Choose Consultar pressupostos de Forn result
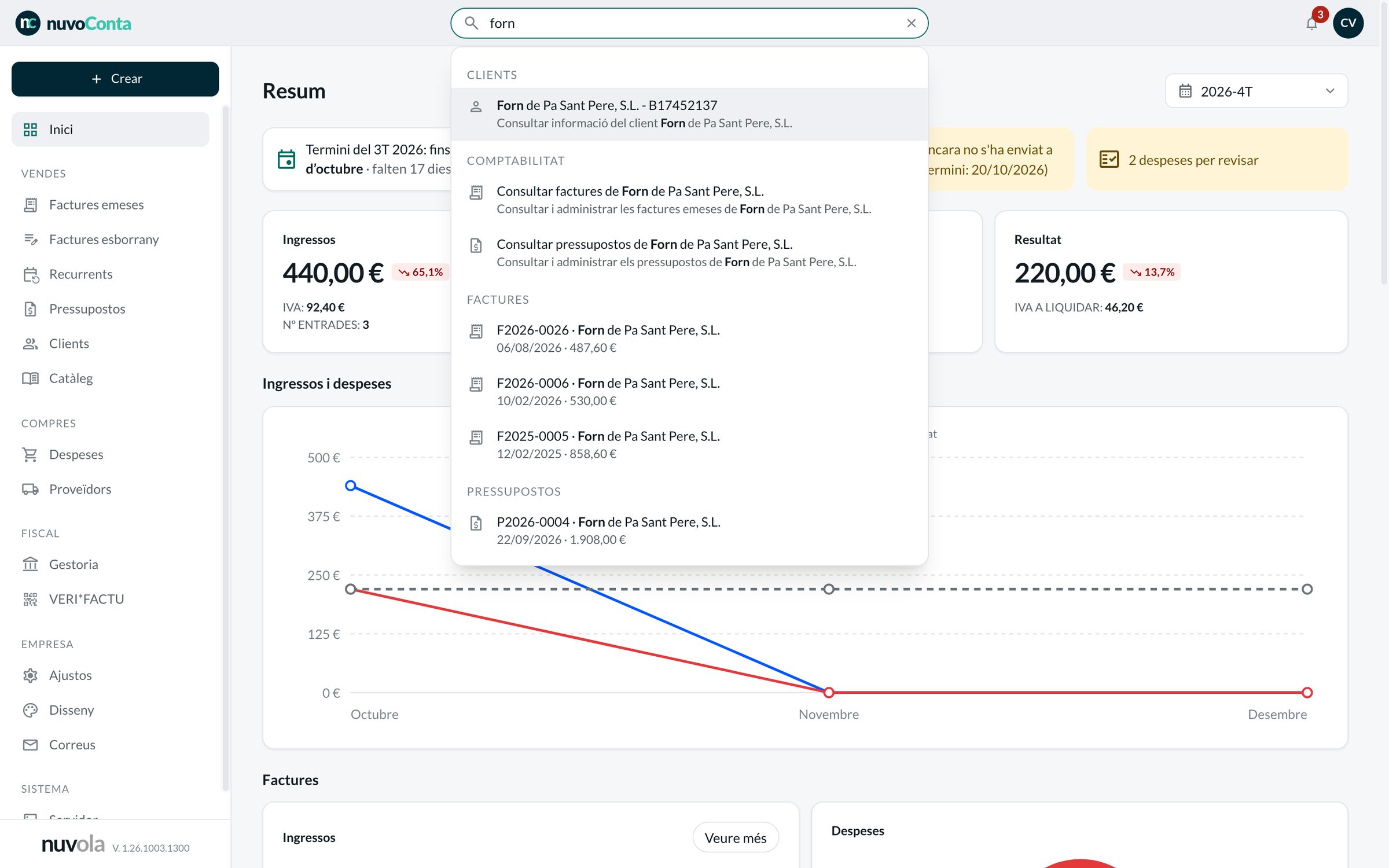The width and height of the screenshot is (1389, 868). pos(689,253)
